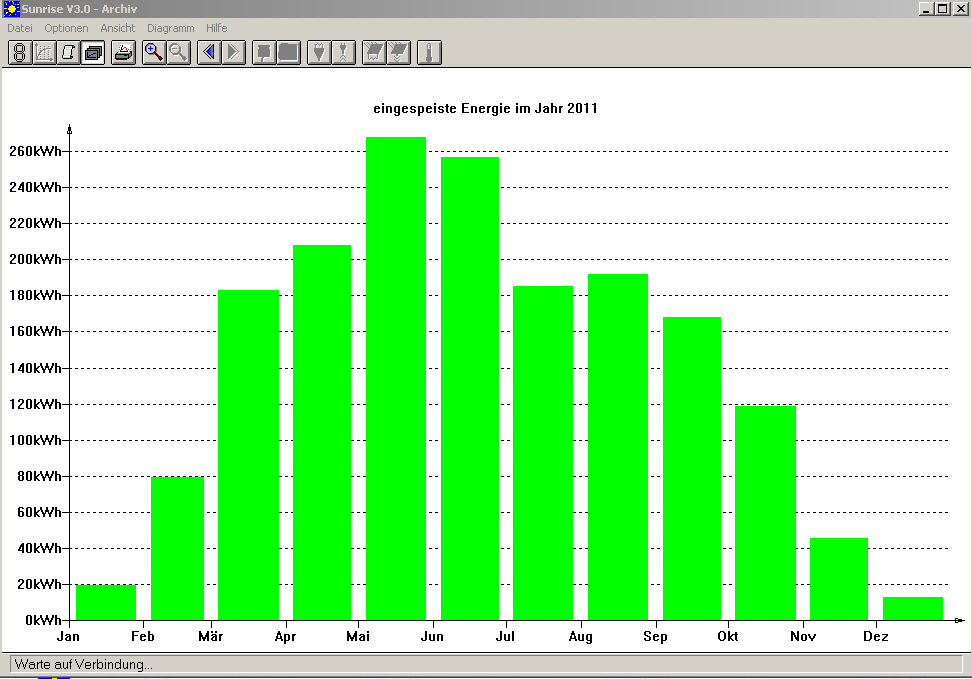This screenshot has height=679, width=972.
Task: Open the scroll/protocol log icon
Action: pos(68,53)
